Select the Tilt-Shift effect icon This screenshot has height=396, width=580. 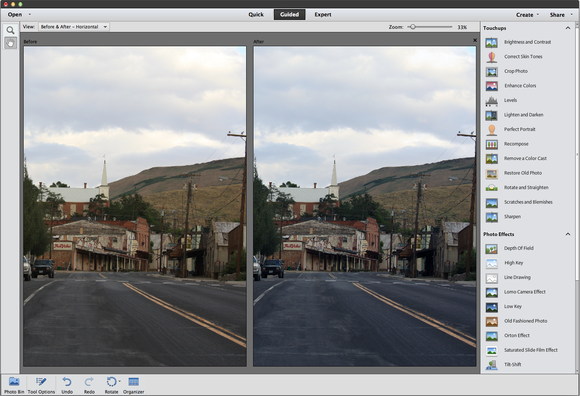tap(492, 365)
